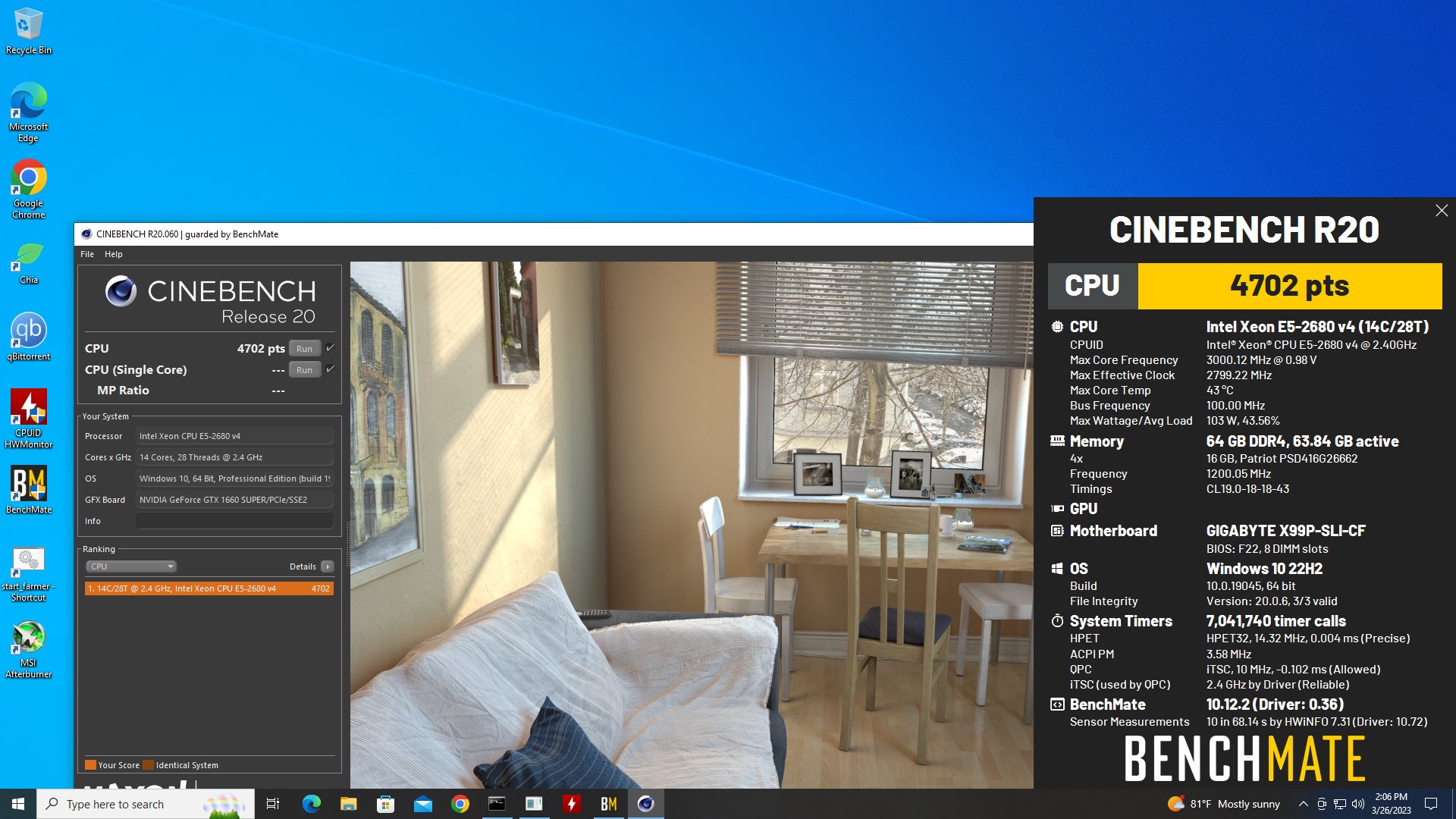1456x819 pixels.
Task: Open the clock showing 2:06 PM
Action: click(x=1391, y=804)
